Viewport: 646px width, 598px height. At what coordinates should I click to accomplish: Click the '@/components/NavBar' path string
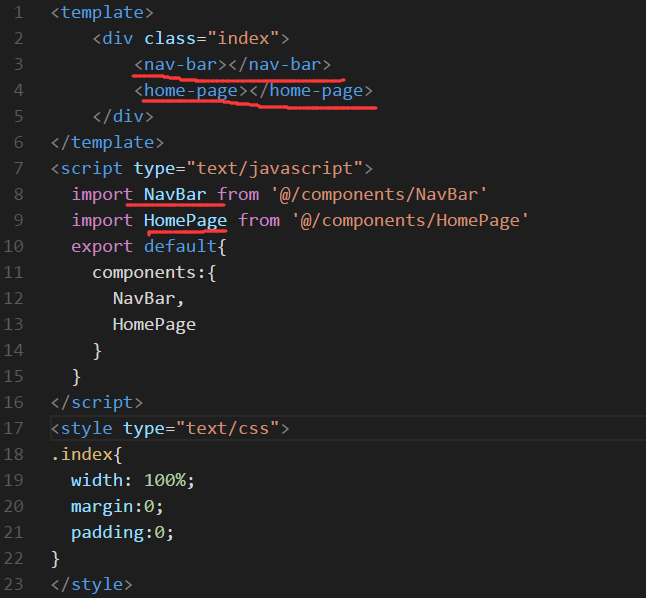[x=378, y=194]
